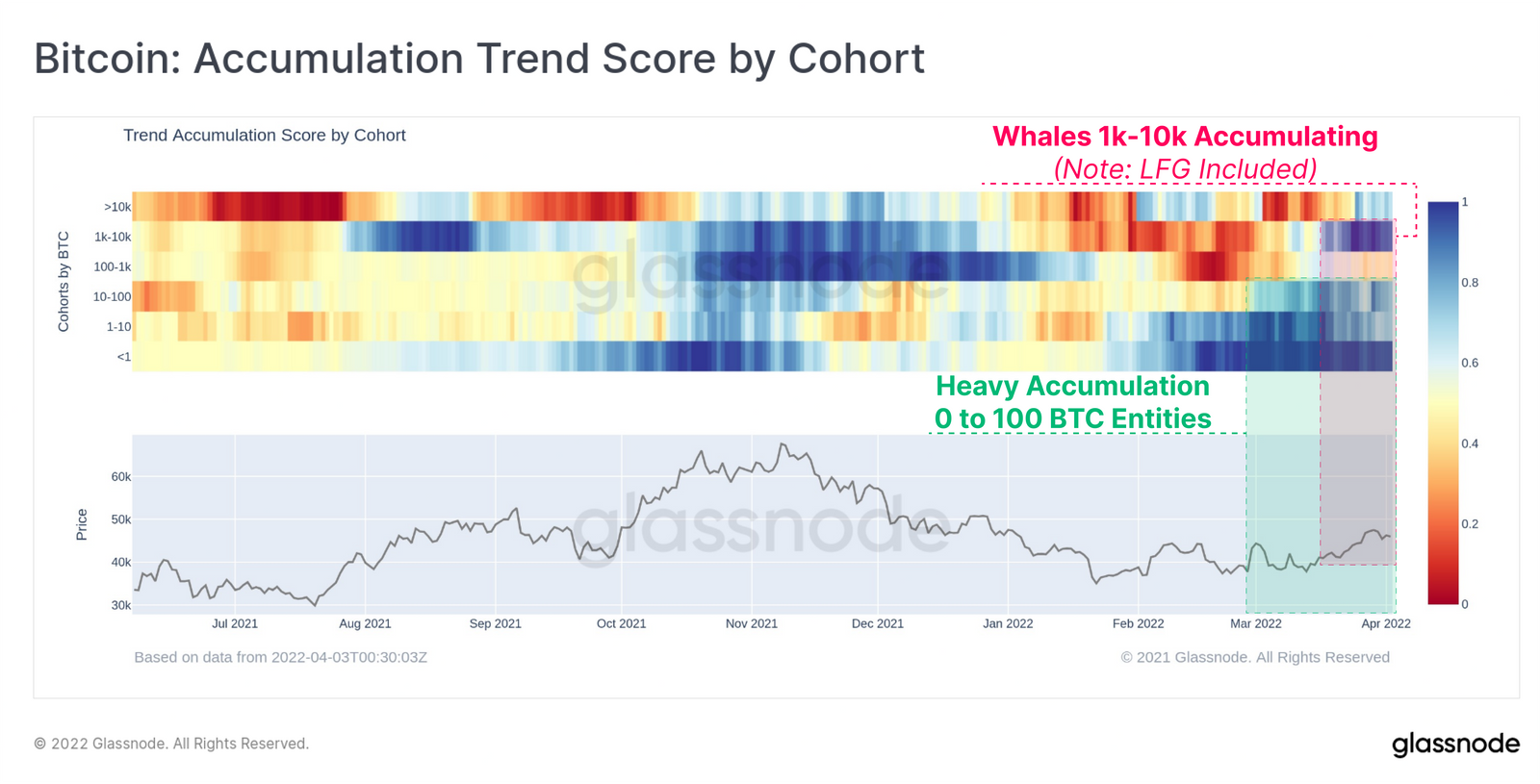This screenshot has width=1540, height=784.
Task: Click the Price axis title
Action: 82,524
